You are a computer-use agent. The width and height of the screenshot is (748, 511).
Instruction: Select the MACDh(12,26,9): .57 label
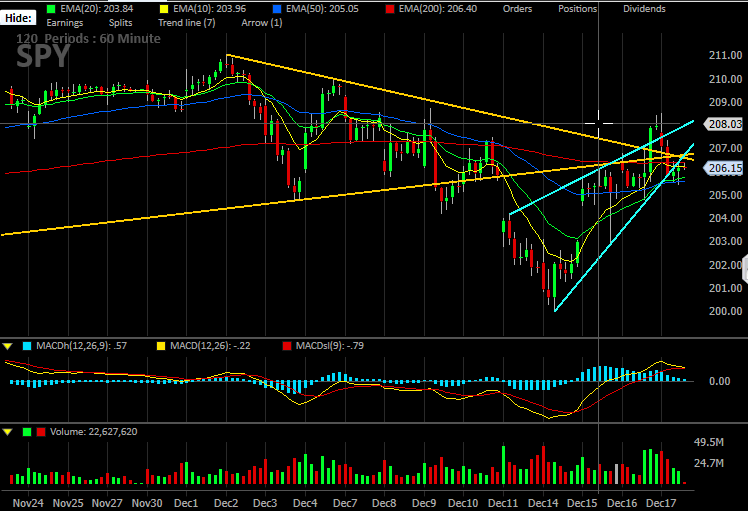(82, 345)
